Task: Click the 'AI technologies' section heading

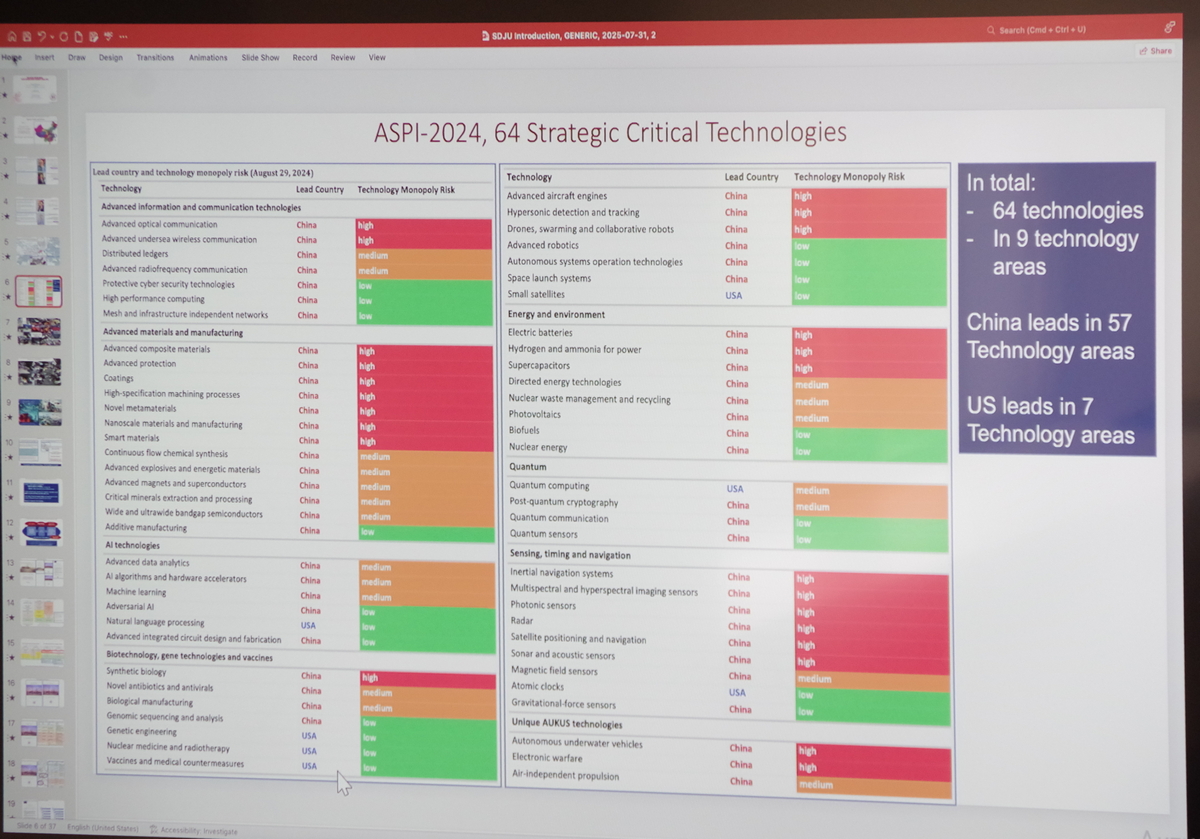Action: point(132,546)
